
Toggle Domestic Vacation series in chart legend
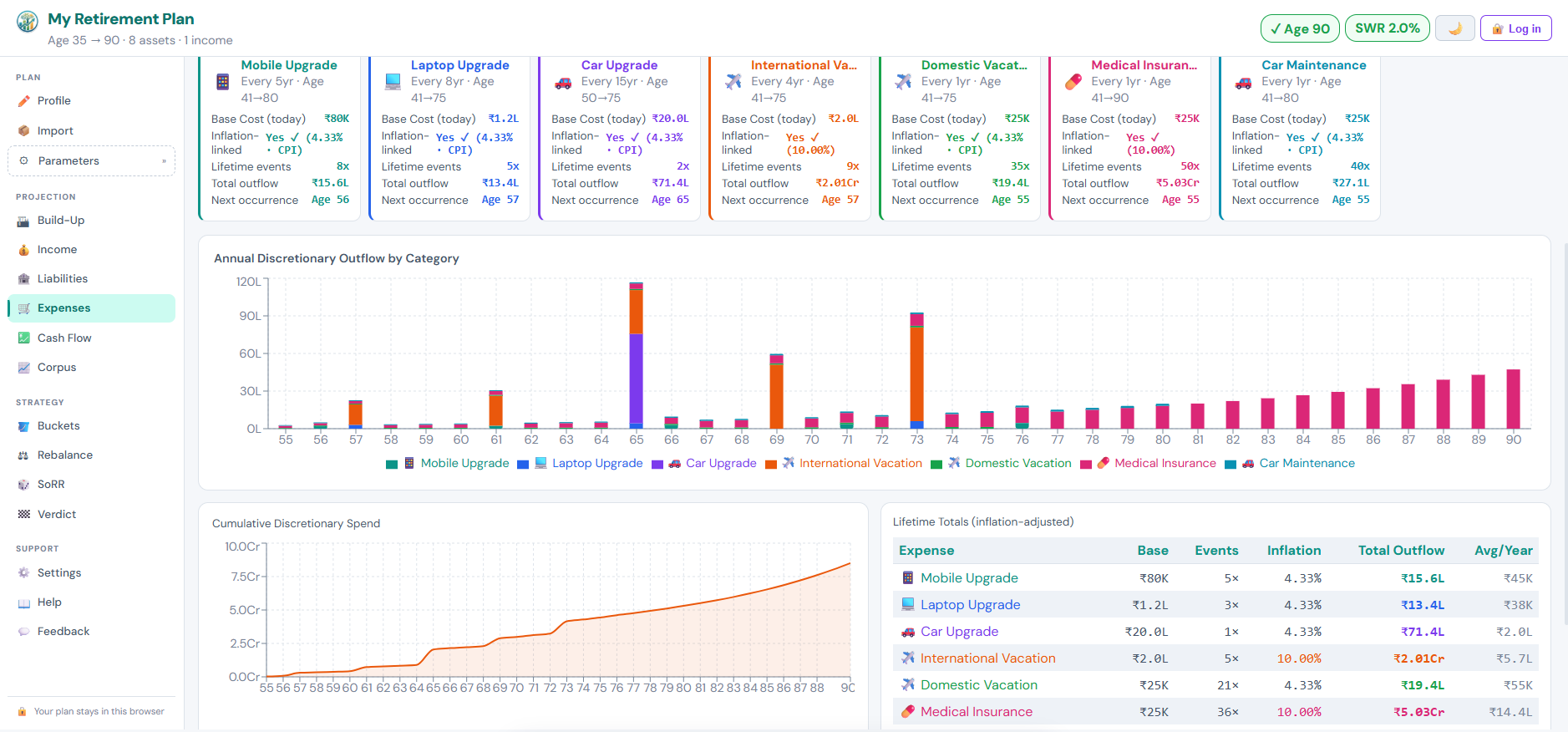1001,464
